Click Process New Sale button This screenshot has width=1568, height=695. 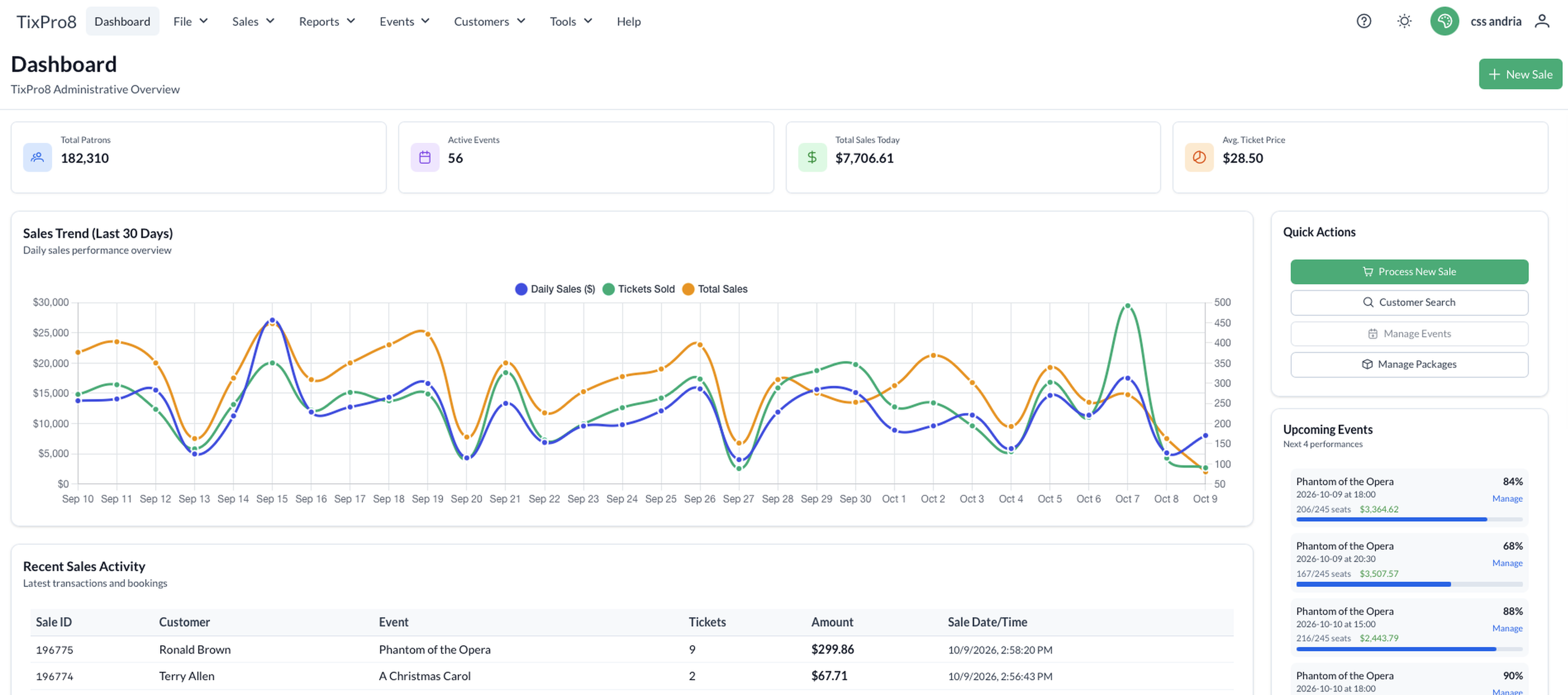[1408, 272]
